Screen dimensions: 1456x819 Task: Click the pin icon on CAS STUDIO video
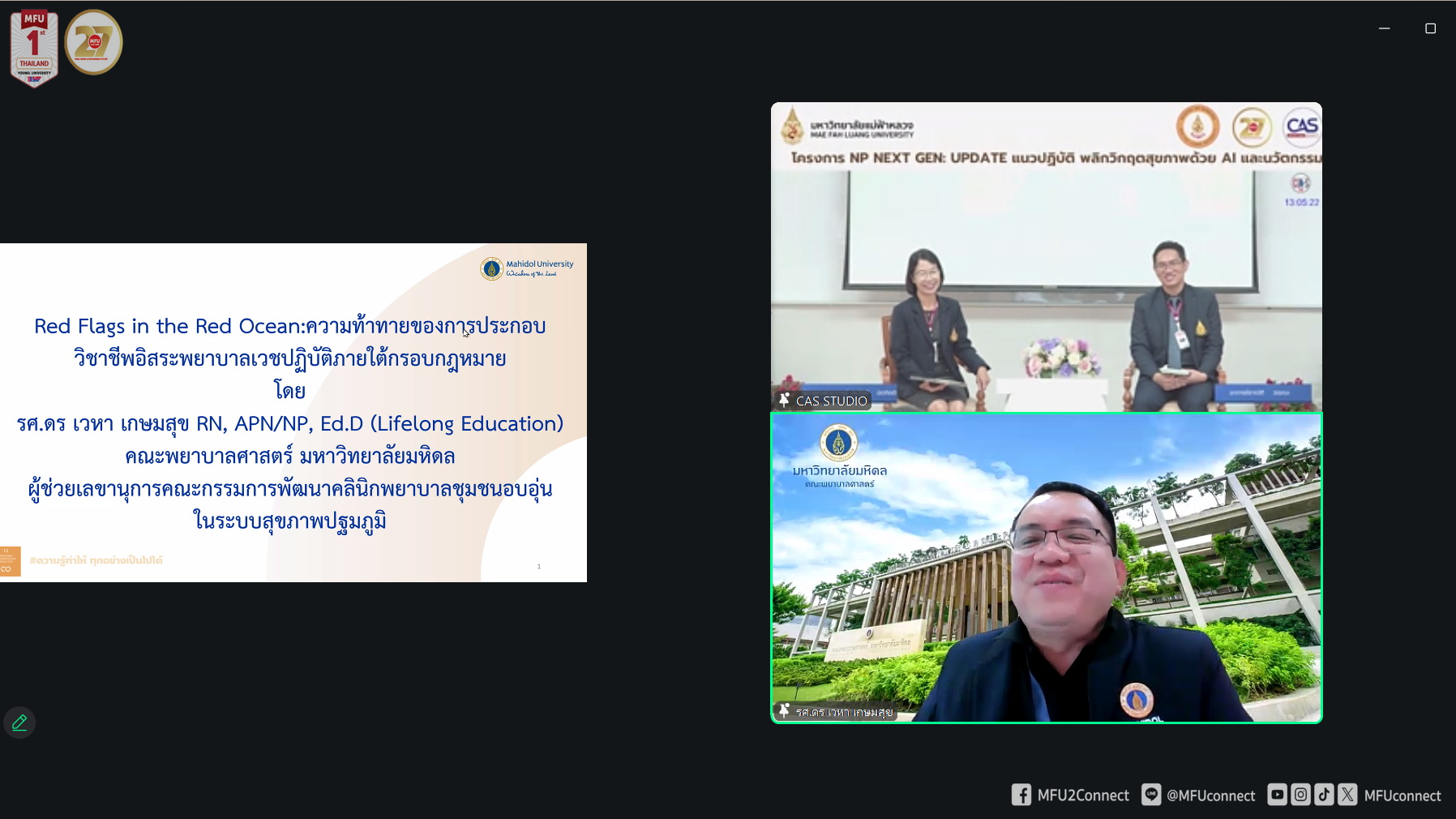[x=784, y=400]
